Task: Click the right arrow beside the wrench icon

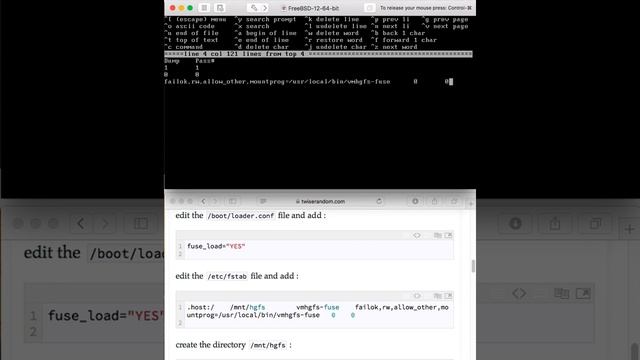Action: (265, 8)
